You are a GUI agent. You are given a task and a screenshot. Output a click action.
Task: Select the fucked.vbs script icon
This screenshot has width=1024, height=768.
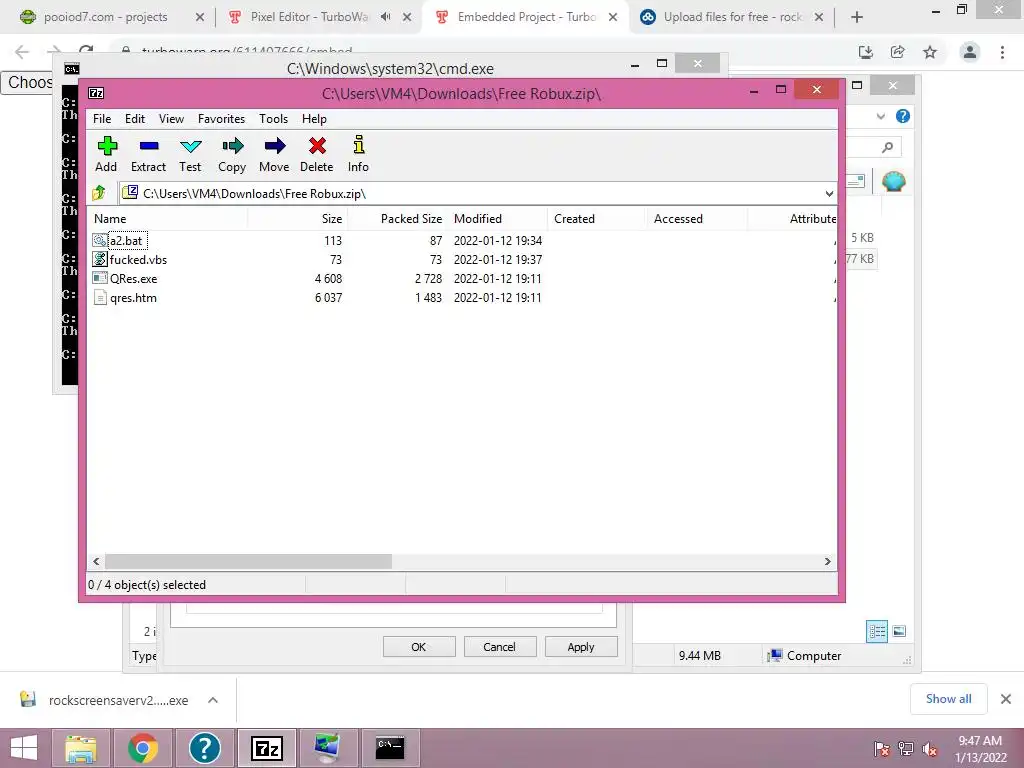[x=99, y=259]
